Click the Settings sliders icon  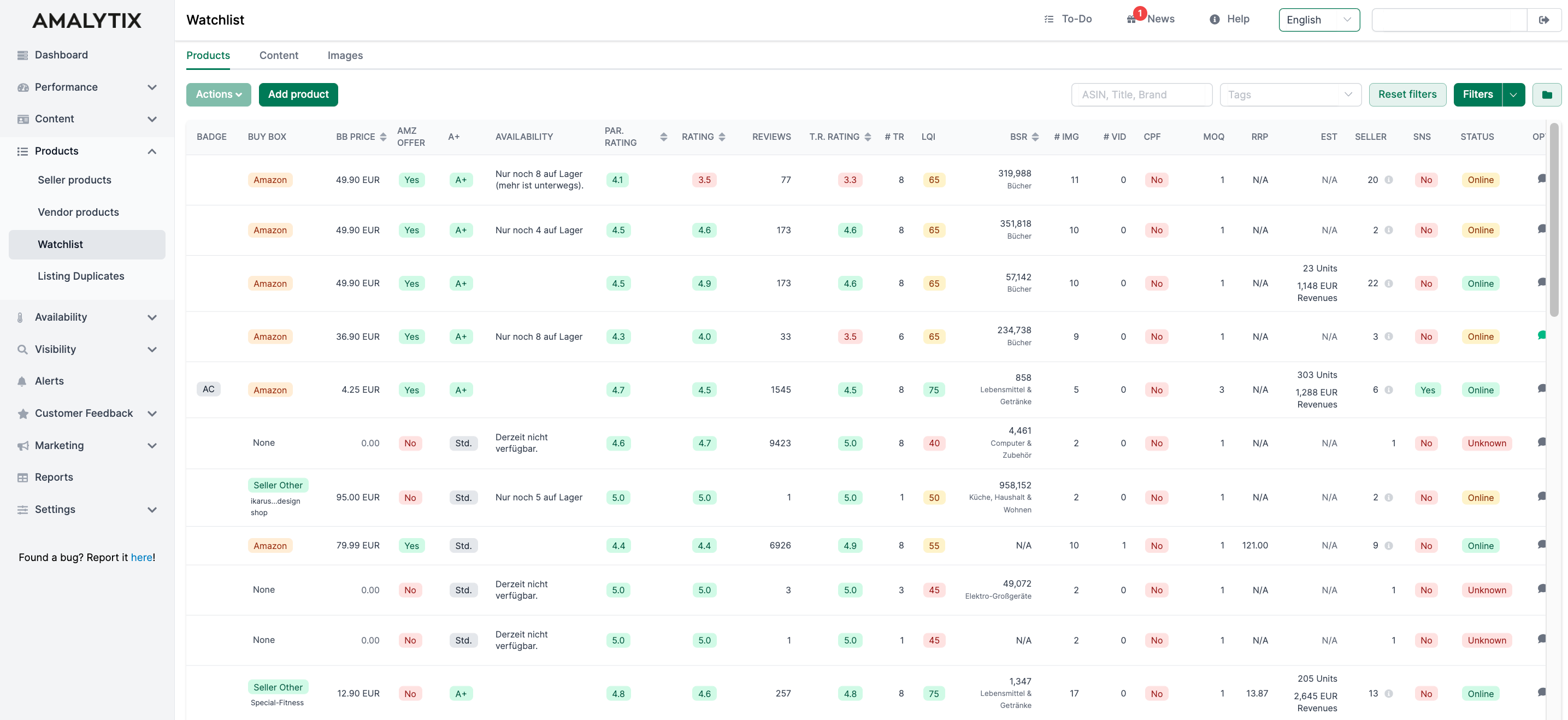pyautogui.click(x=22, y=510)
